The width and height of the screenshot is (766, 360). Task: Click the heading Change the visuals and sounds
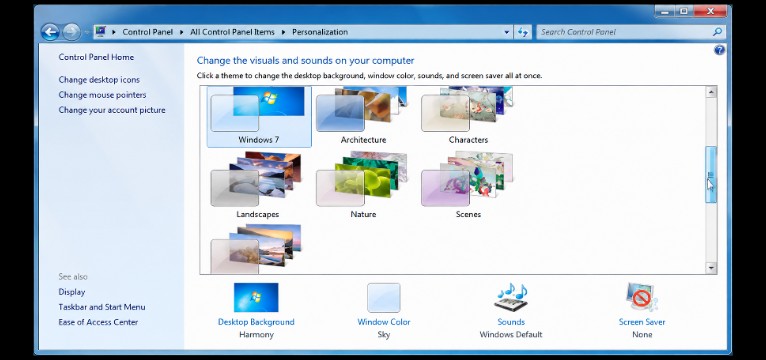305,61
